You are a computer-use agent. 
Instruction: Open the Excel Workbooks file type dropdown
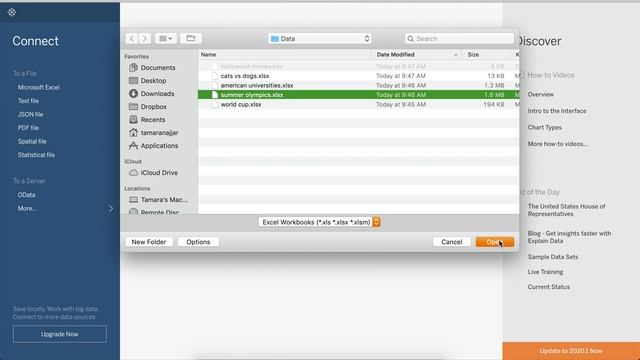click(319, 222)
